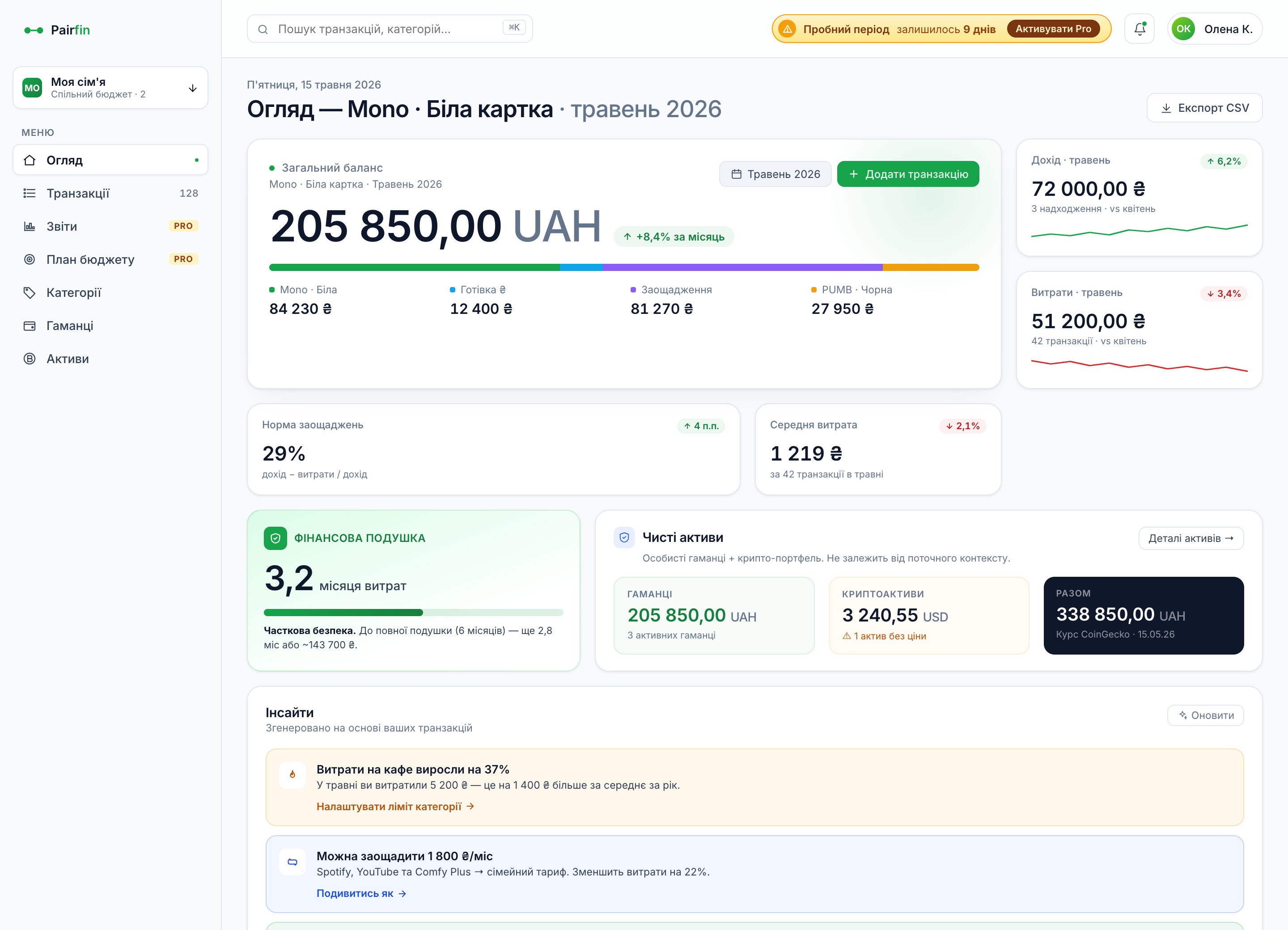Viewport: 1288px width, 930px height.
Task: Click the financial cushion progress bar
Action: tap(413, 613)
